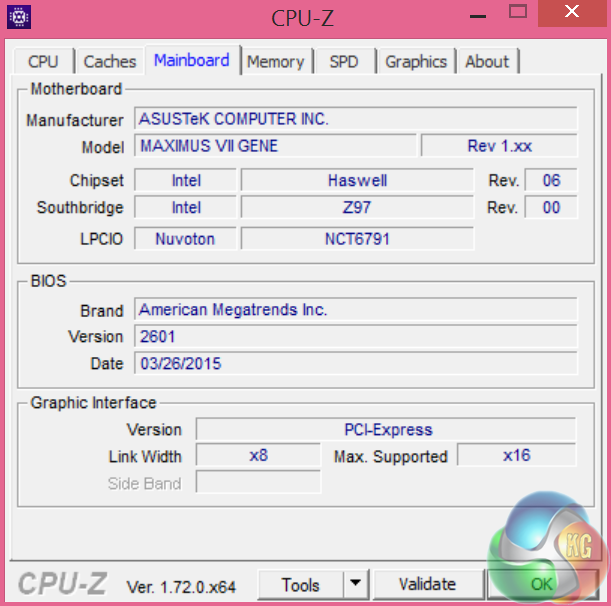Click the Nuvoton LPCIO field
Screen dimensions: 611x606
click(x=185, y=239)
